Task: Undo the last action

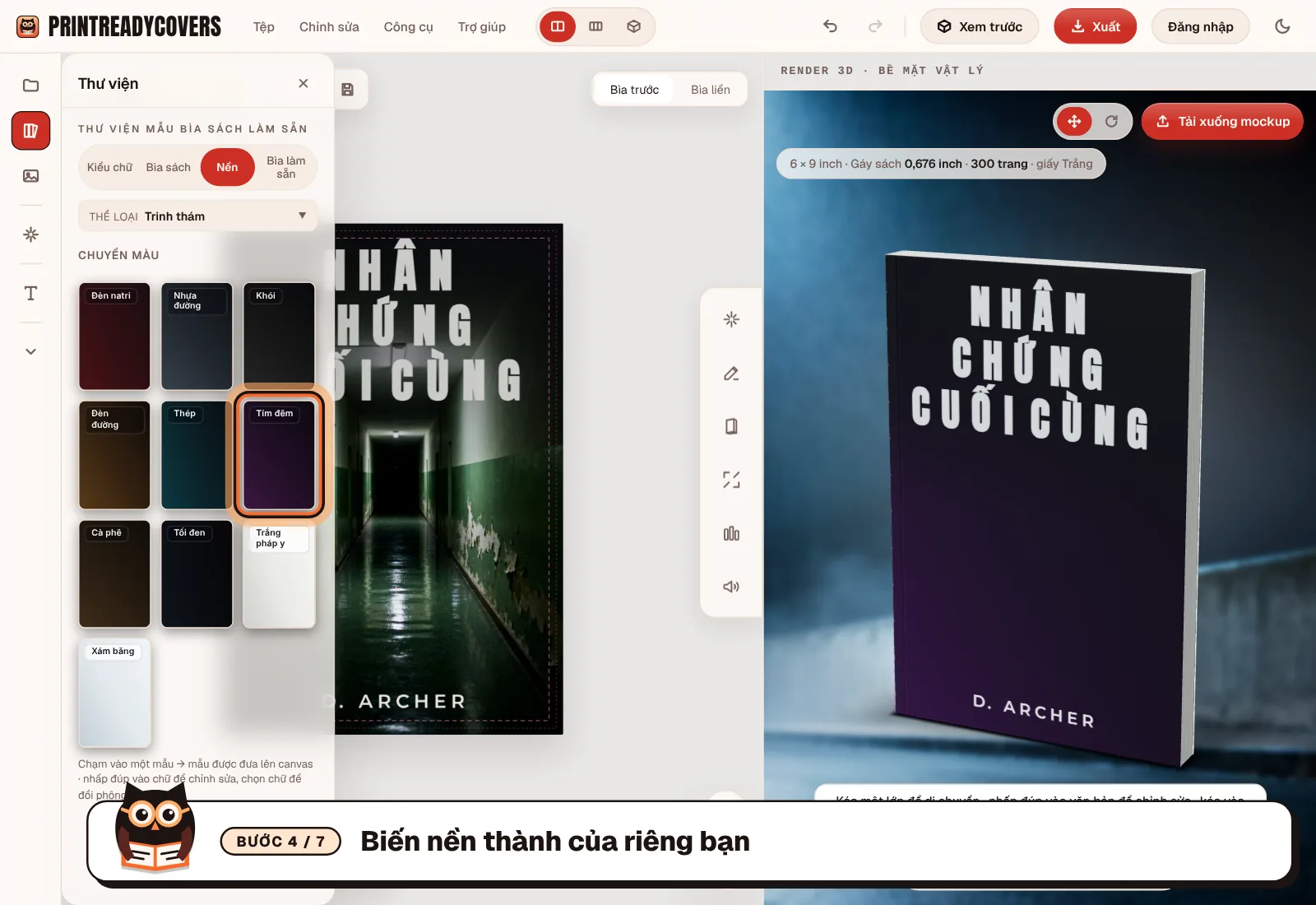Action: tap(830, 26)
